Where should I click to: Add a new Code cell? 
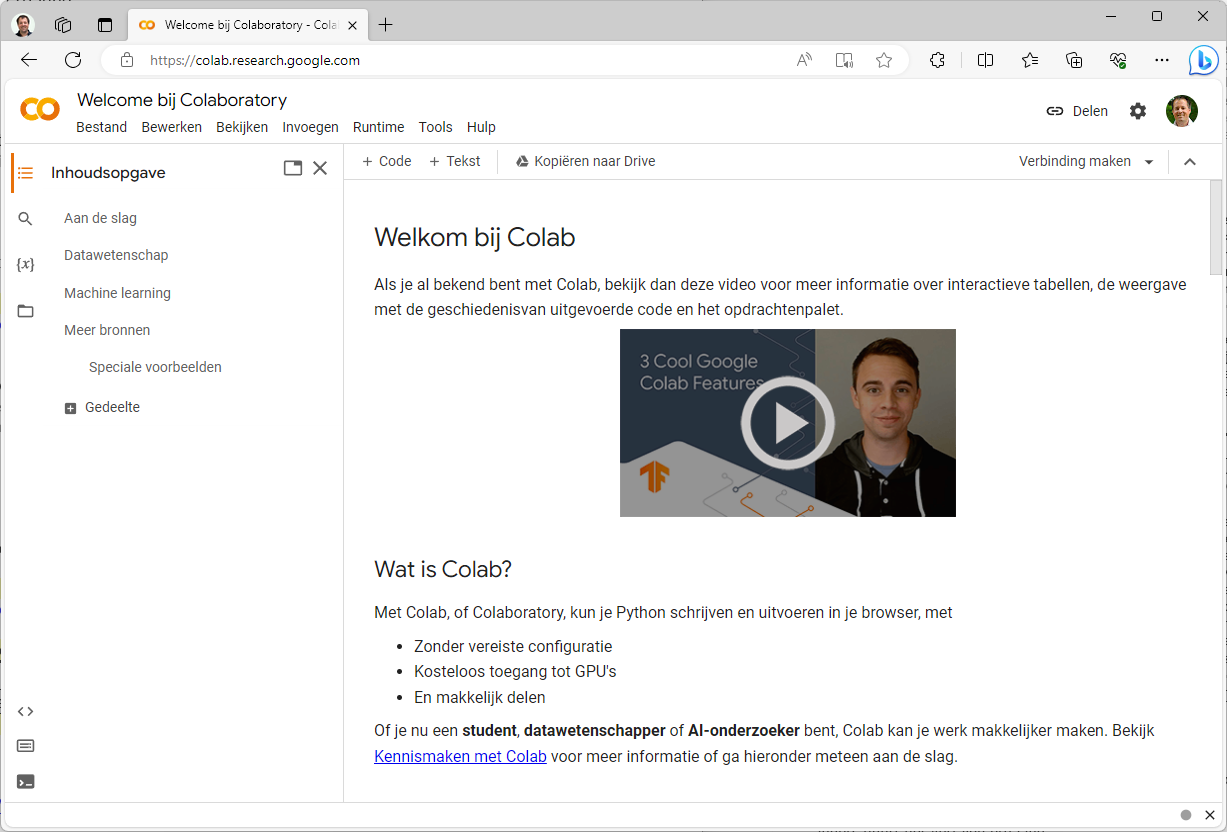click(x=387, y=161)
